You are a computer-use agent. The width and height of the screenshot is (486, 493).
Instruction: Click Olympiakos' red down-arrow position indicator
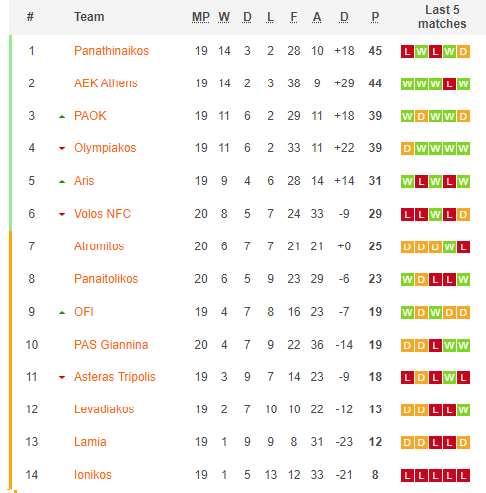click(x=62, y=148)
